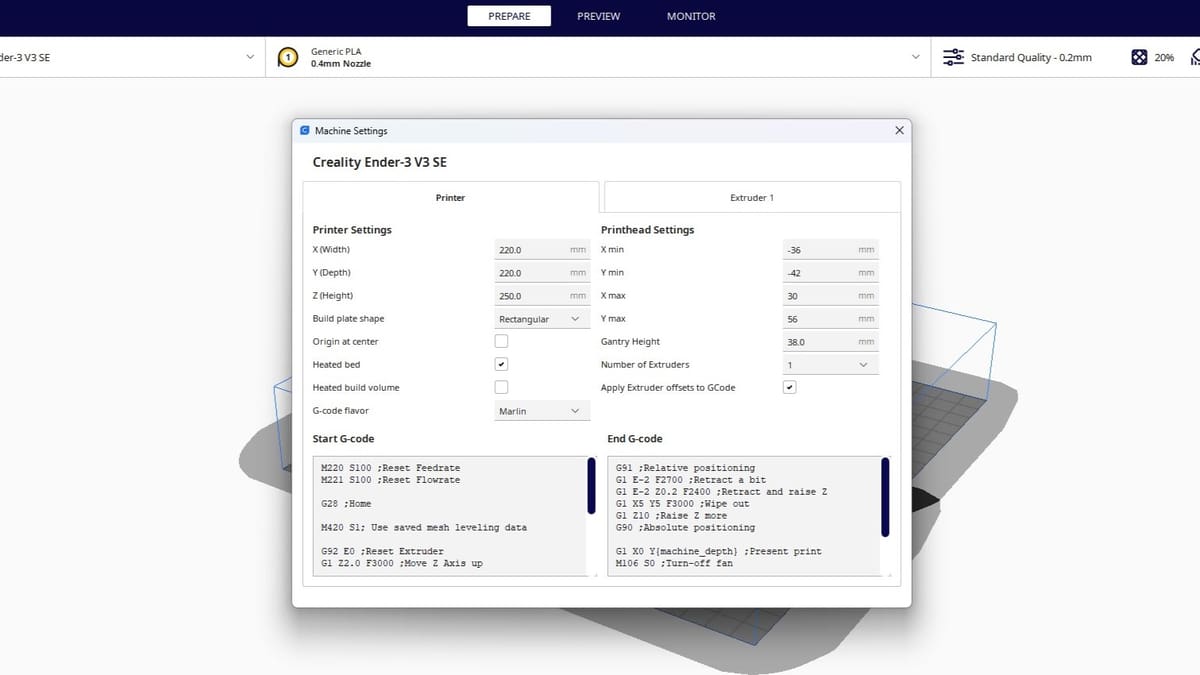Select the Printer tab in Machine Settings
Screen dimensions: 1200x675
[451, 197]
